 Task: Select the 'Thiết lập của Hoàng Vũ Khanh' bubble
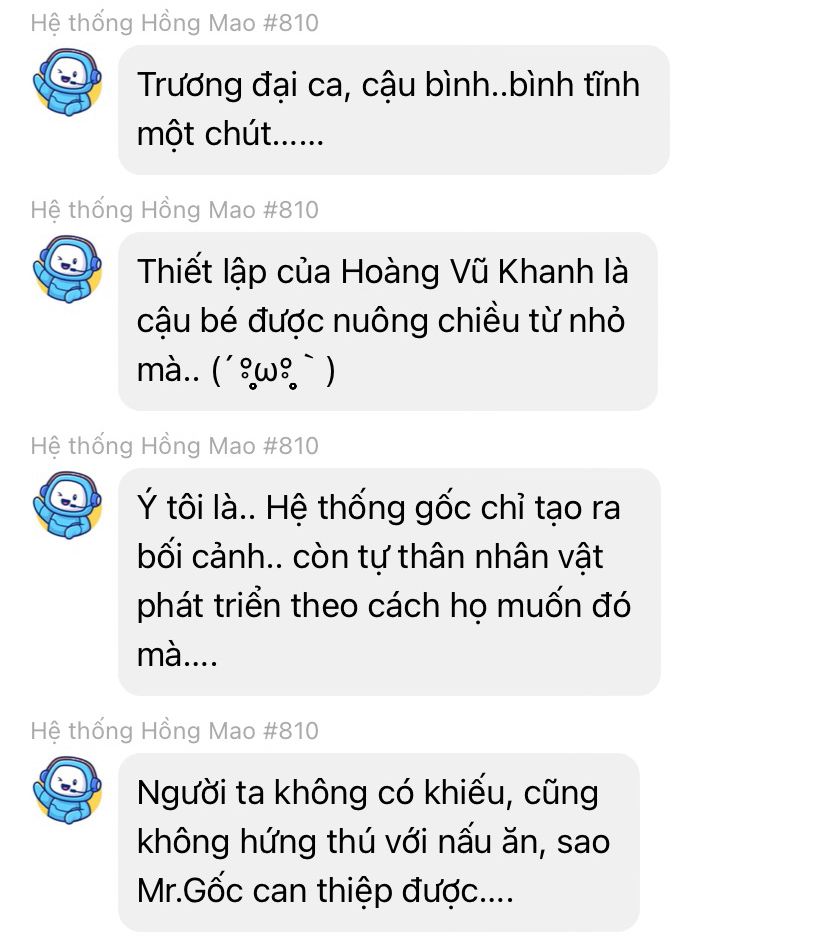pos(388,321)
